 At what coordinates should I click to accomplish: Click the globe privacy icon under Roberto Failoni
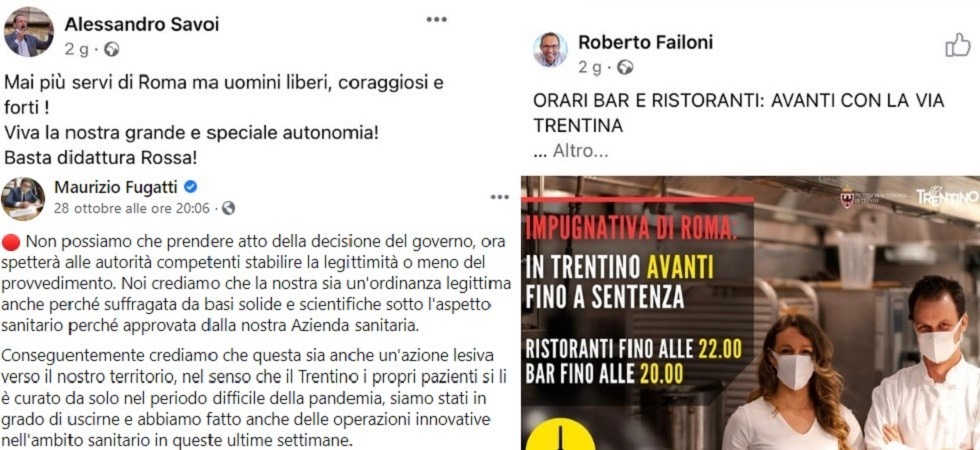pos(625,67)
